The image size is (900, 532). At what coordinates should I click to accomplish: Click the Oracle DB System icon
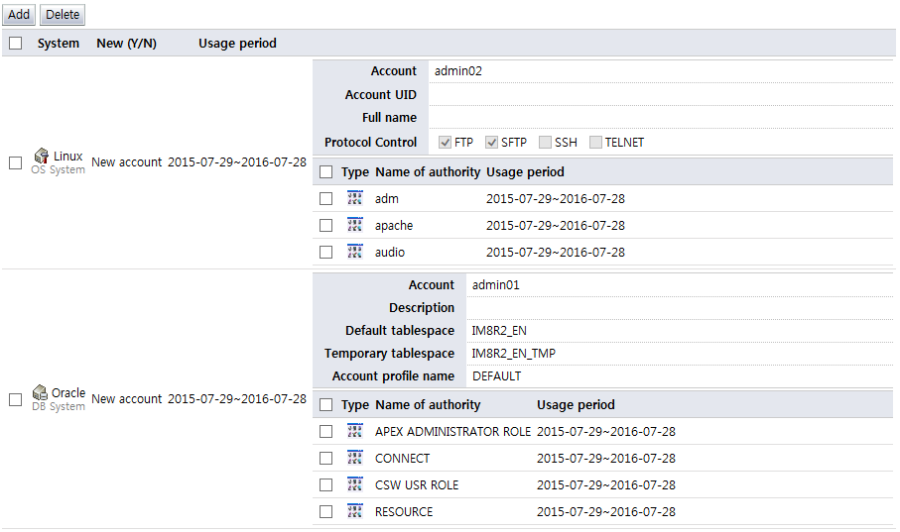41,393
